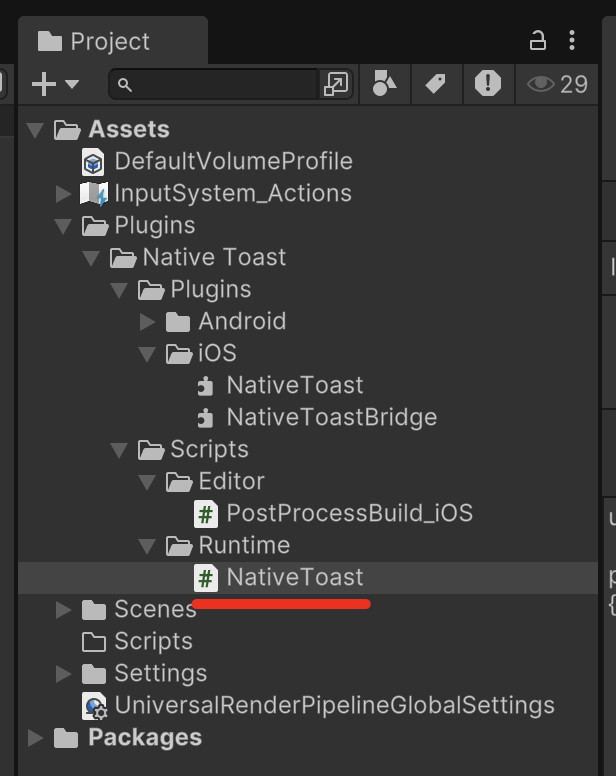Select the DefaultVolumeProfile asset
Image resolution: width=616 pixels, height=776 pixels.
click(217, 161)
